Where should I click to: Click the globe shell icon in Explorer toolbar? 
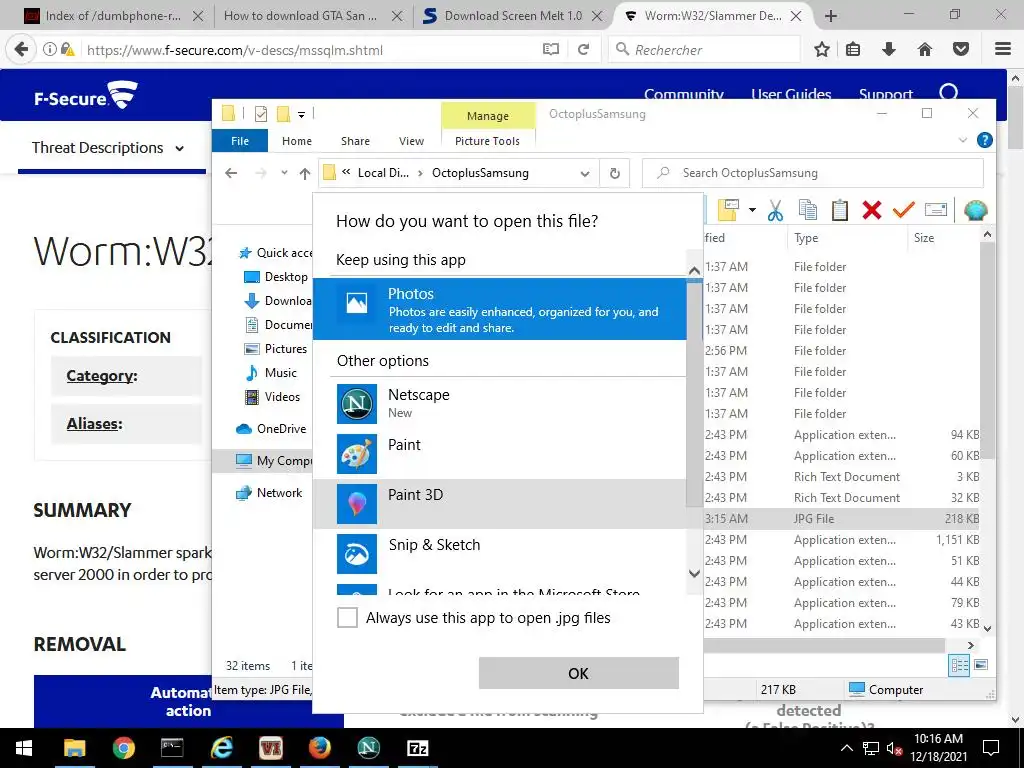coord(976,210)
